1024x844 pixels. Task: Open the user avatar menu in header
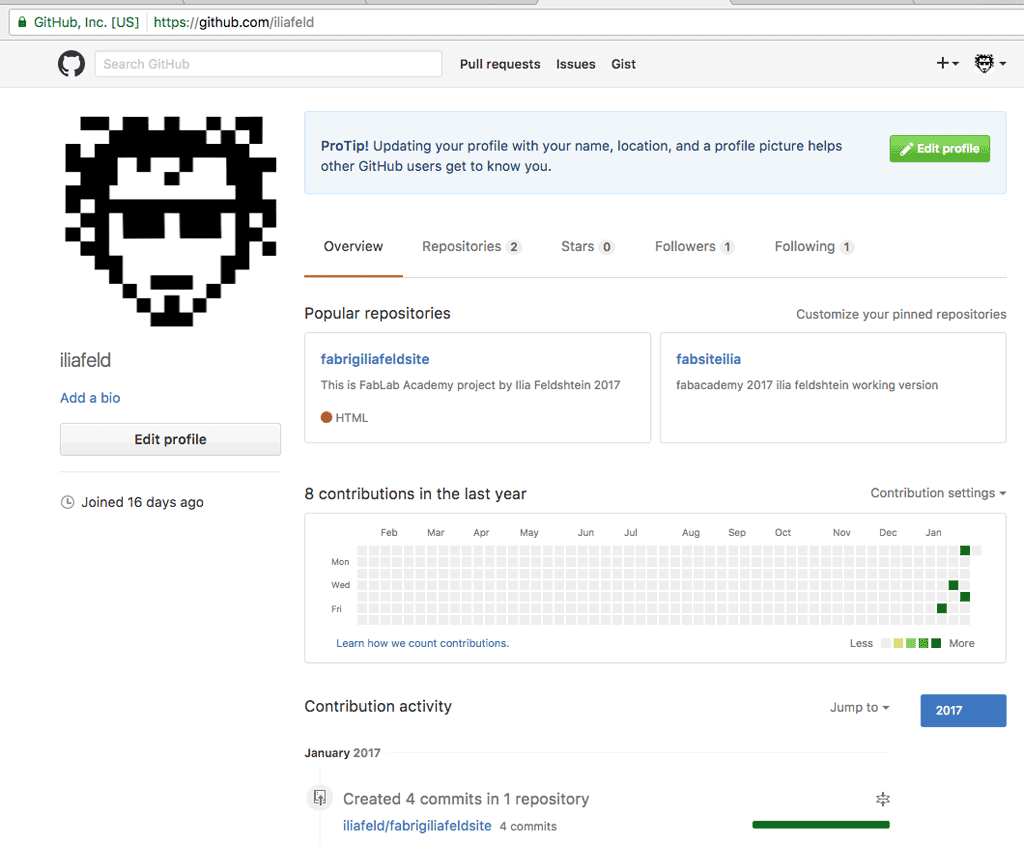990,63
